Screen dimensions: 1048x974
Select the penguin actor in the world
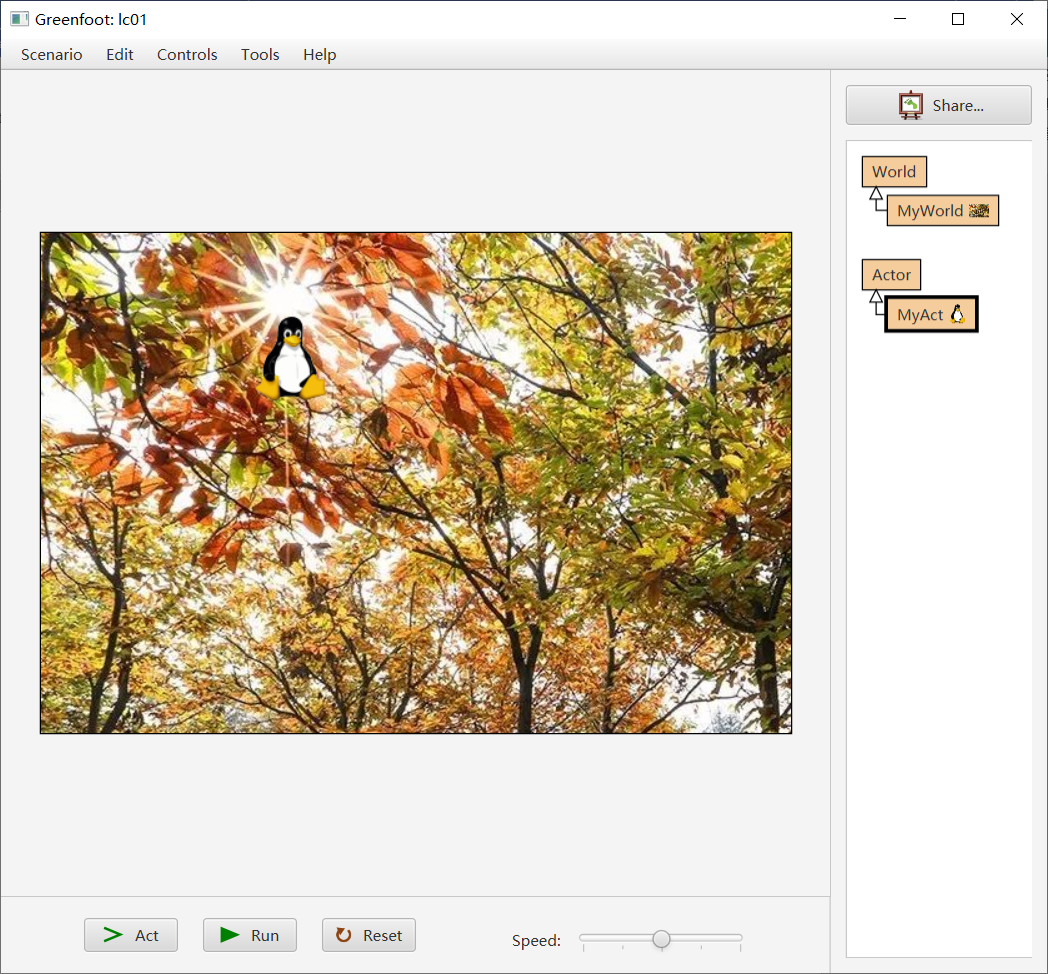(x=291, y=358)
